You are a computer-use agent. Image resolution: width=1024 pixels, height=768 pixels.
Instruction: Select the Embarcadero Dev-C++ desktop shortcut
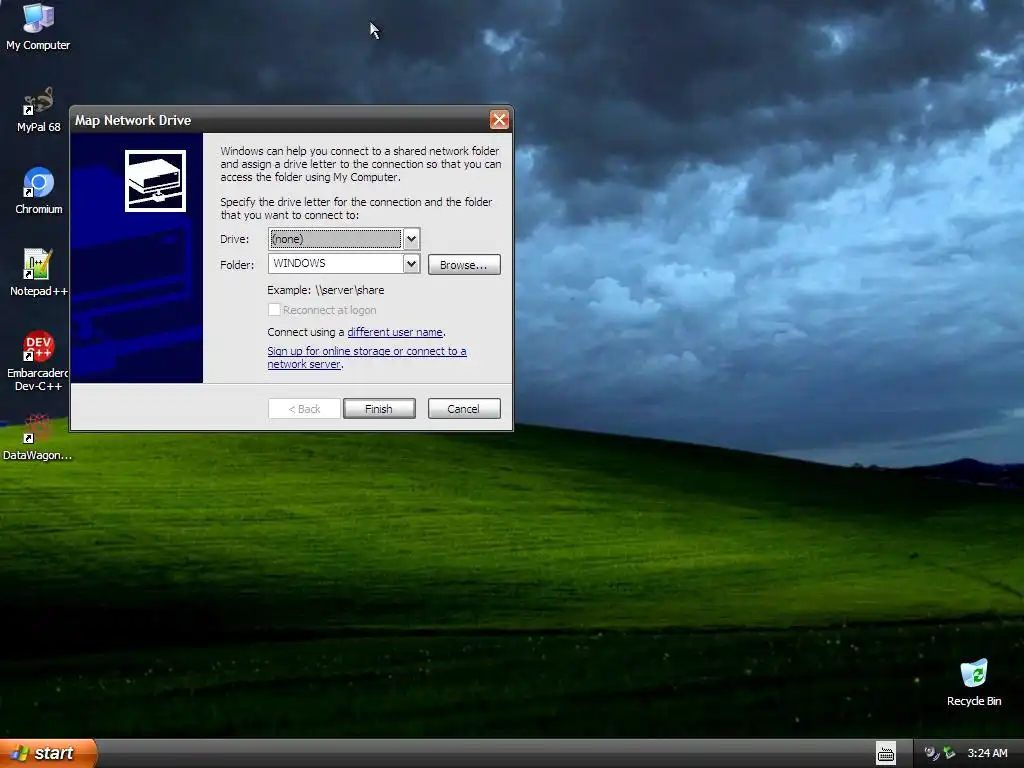[38, 360]
